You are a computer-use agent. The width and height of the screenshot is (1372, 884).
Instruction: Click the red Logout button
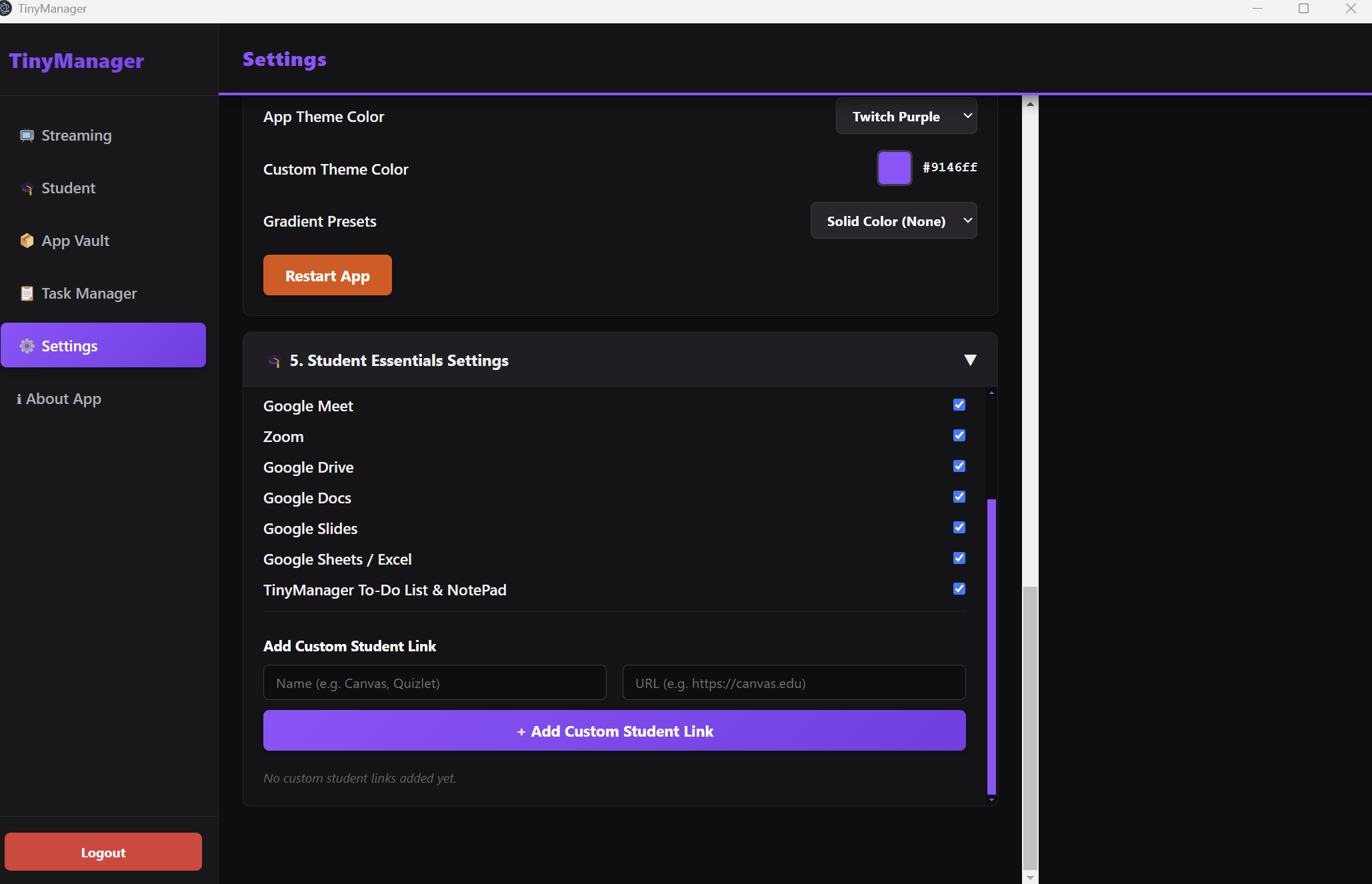click(x=103, y=852)
